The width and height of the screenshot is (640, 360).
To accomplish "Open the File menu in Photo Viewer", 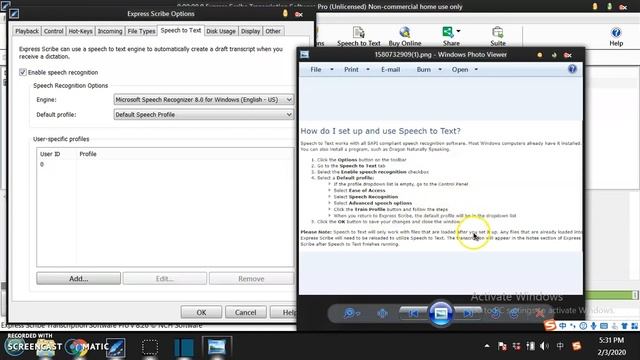I will pyautogui.click(x=322, y=69).
